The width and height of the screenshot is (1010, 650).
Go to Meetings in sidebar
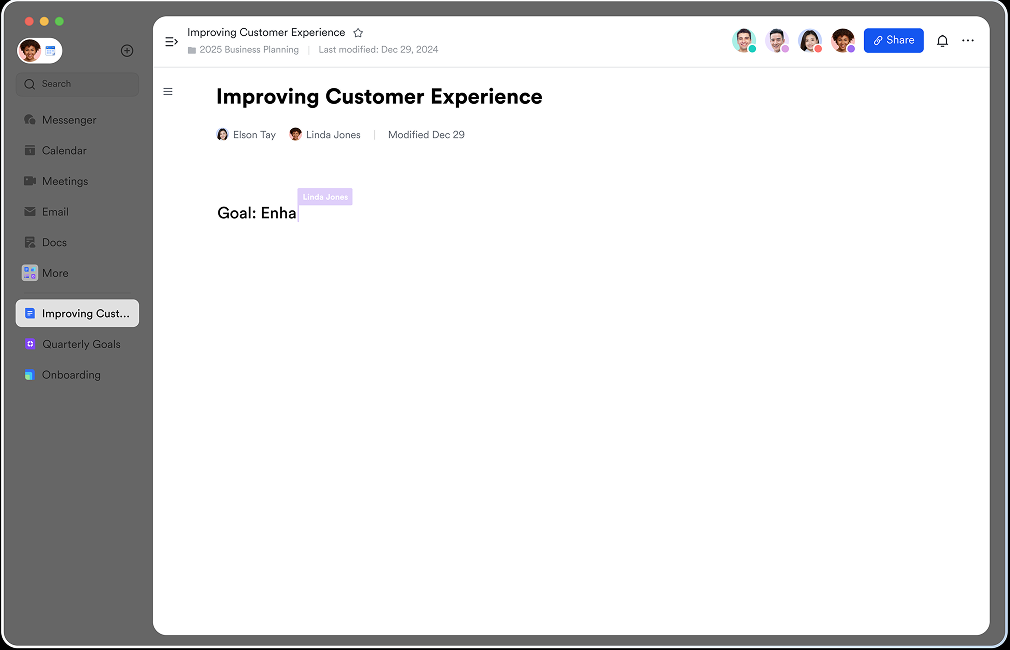pyautogui.click(x=65, y=181)
